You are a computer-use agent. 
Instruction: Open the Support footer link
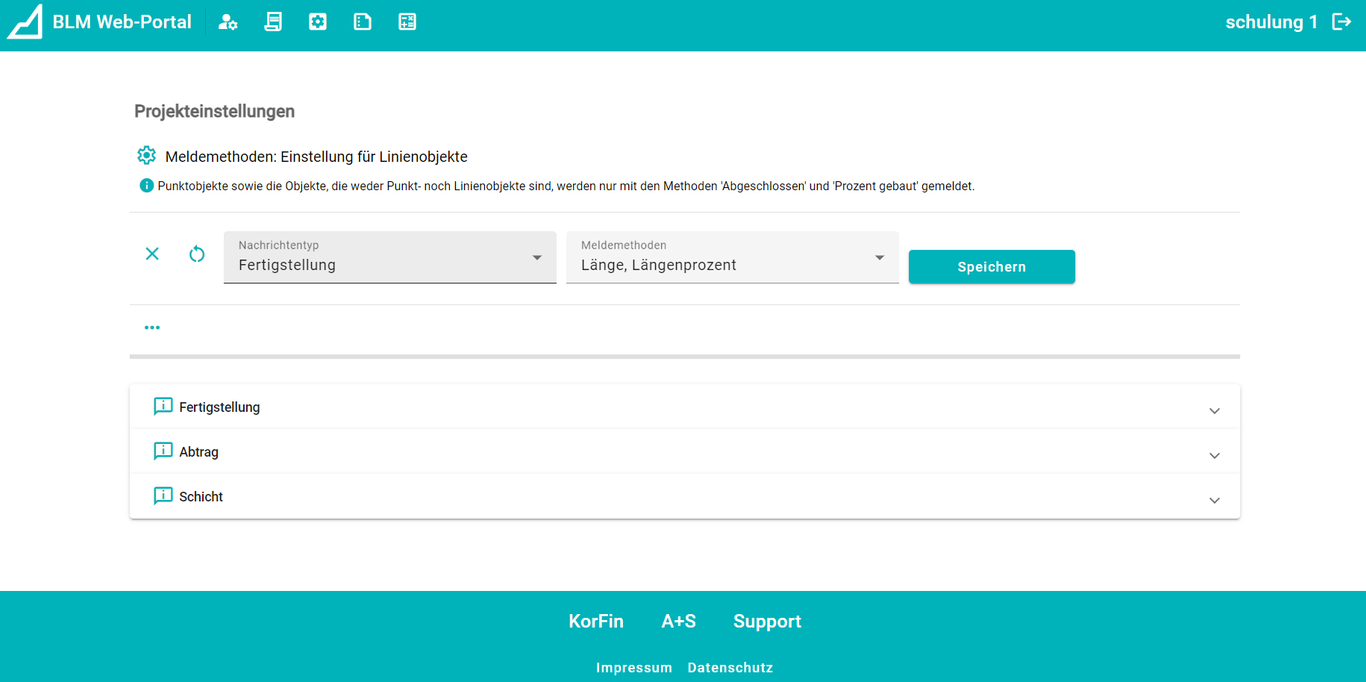pyautogui.click(x=767, y=622)
